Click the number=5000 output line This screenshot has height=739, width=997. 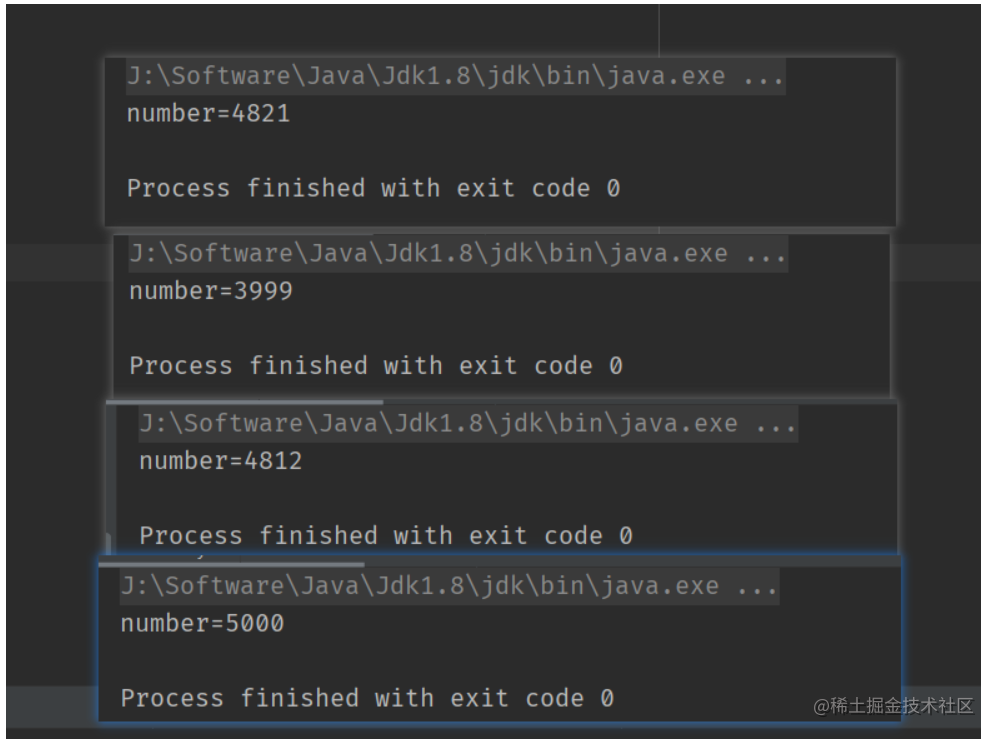point(202,623)
